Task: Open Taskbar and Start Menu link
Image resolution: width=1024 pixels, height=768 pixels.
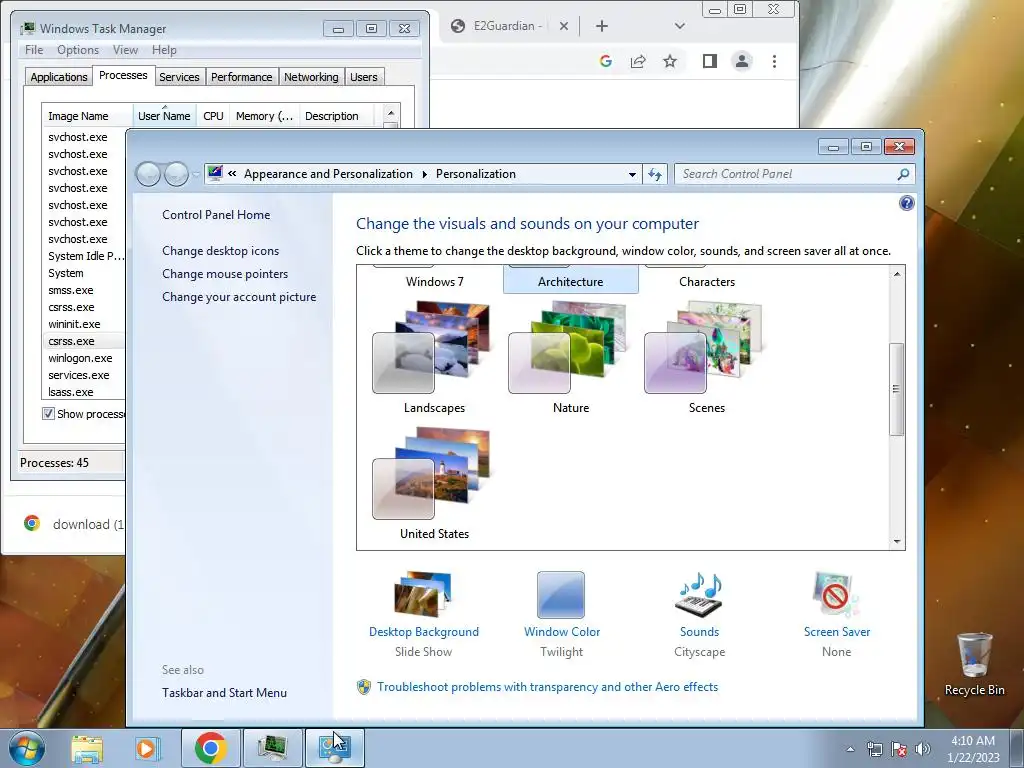Action: click(x=224, y=693)
